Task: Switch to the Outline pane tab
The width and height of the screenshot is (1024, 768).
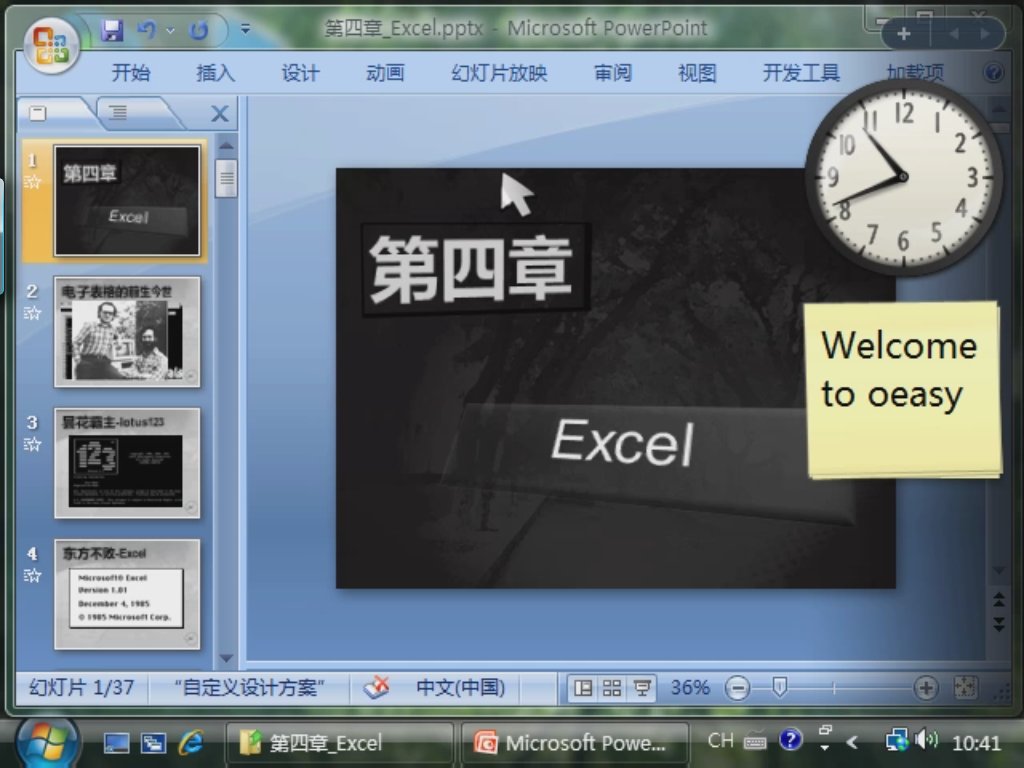Action: tap(118, 113)
